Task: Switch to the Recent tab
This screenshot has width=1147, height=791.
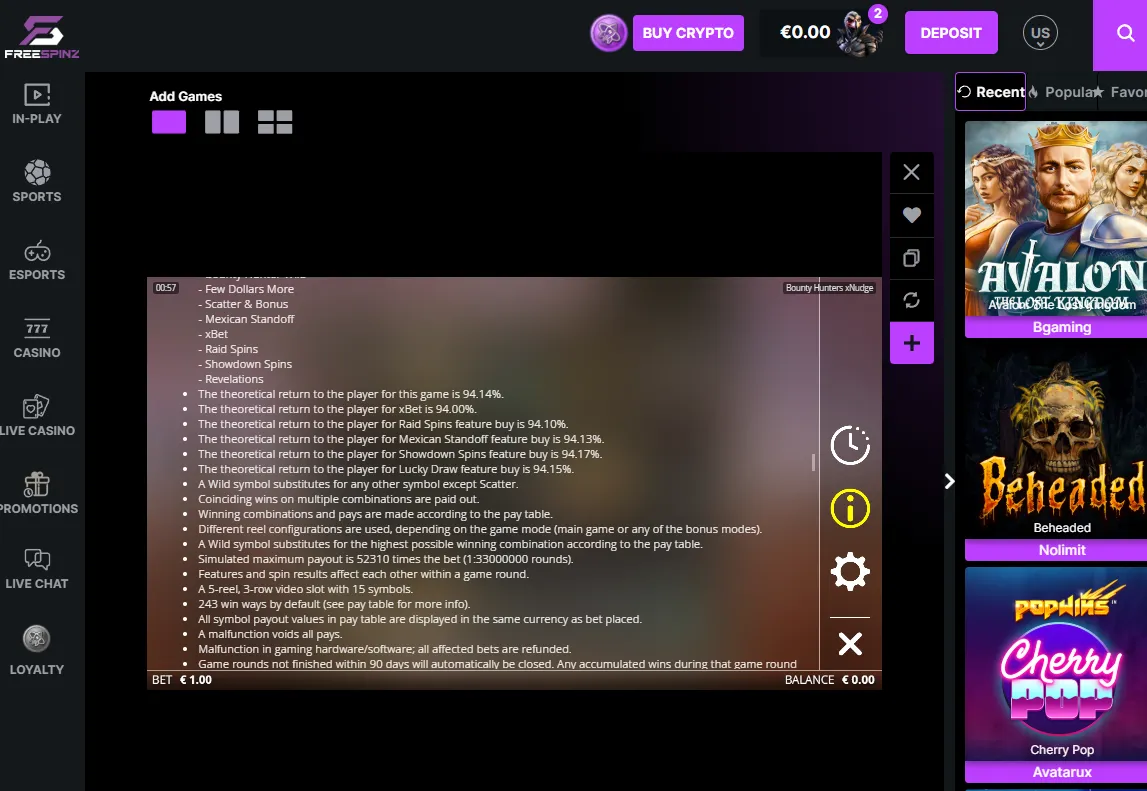Action: 990,91
